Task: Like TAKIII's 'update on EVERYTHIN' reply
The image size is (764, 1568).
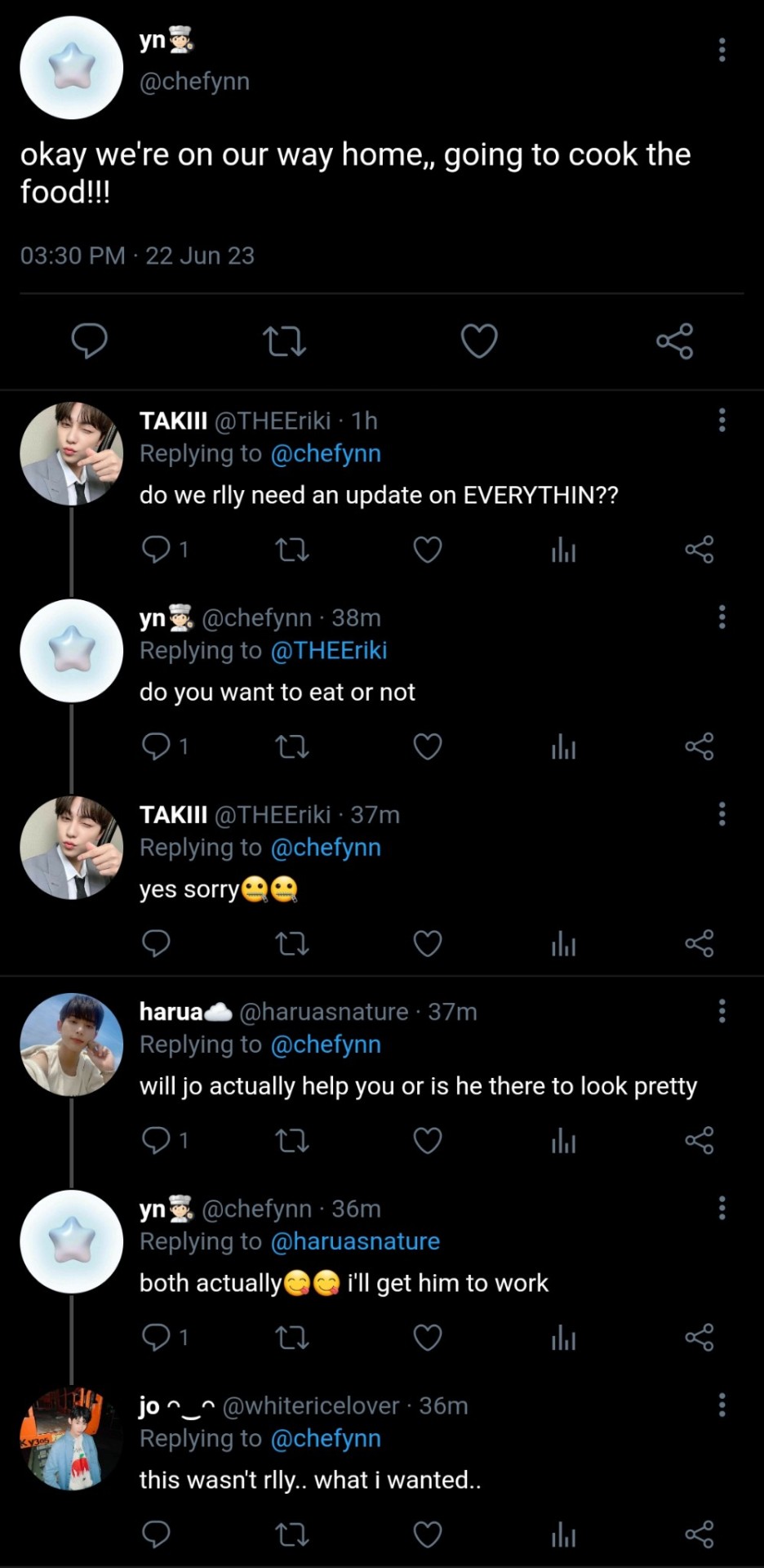Action: pyautogui.click(x=428, y=550)
